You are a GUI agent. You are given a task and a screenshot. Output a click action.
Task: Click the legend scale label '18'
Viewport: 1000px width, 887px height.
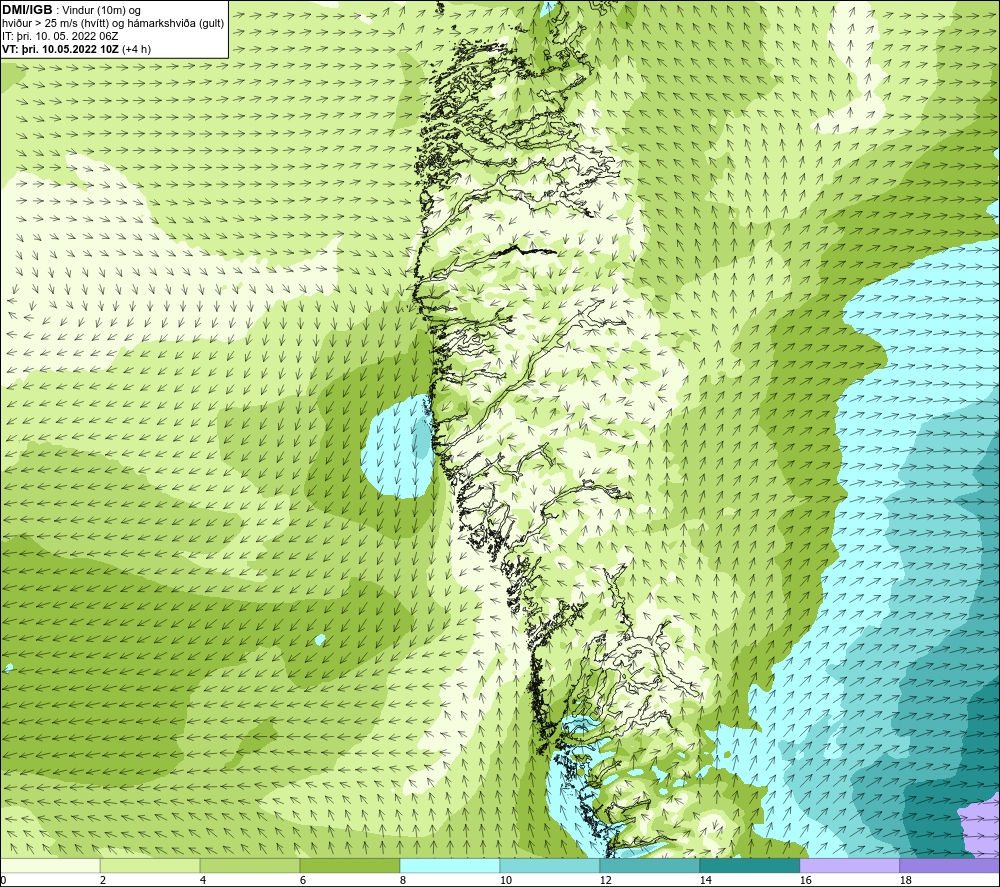[x=905, y=880]
